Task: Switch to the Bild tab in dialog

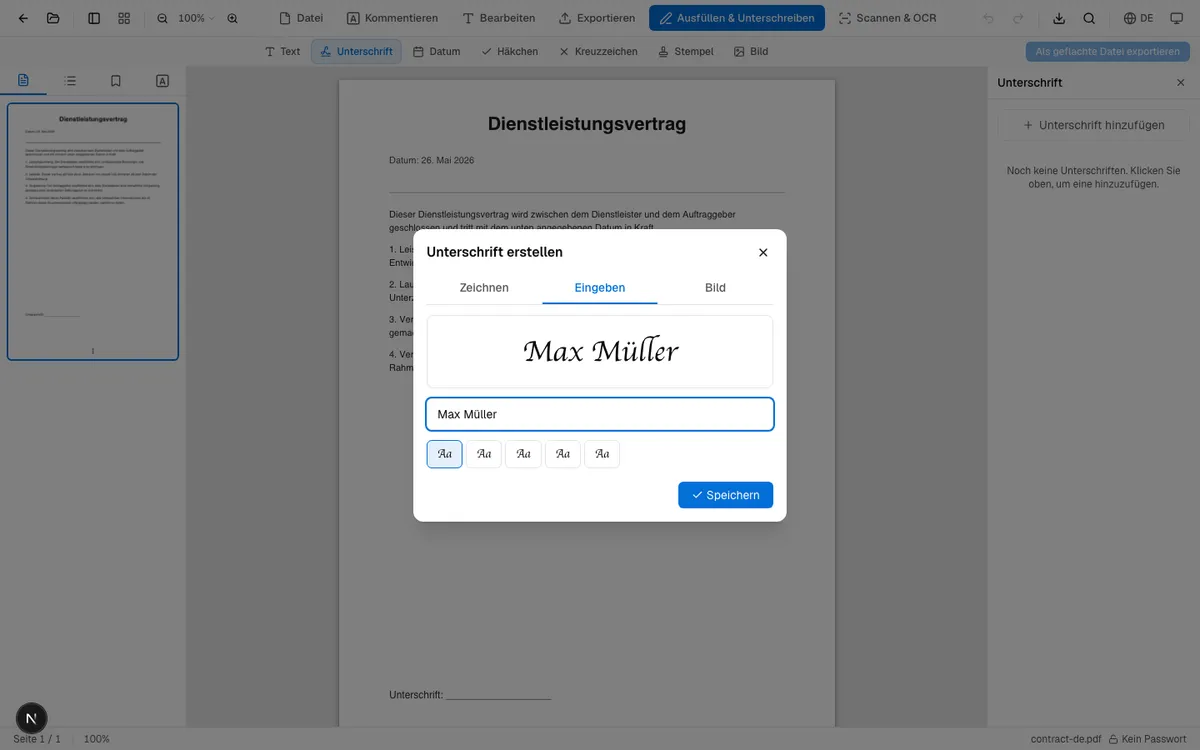Action: 715,288
